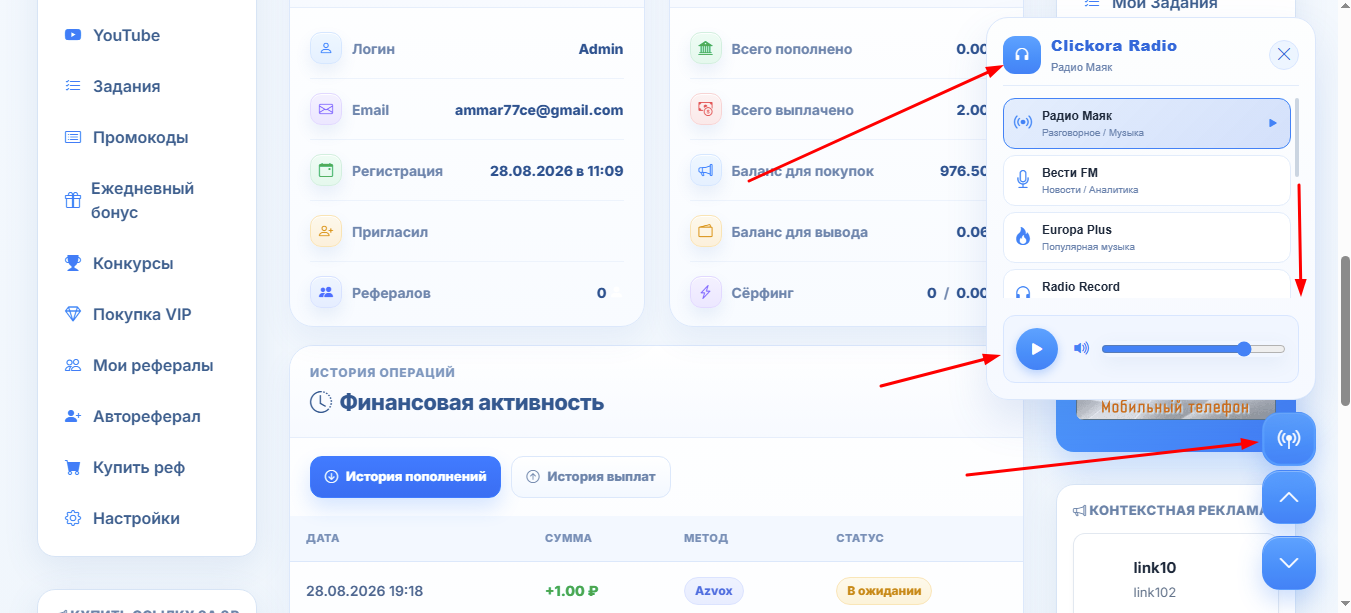This screenshot has width=1351, height=613.
Task: Select Europa Plus station
Action: [1147, 237]
